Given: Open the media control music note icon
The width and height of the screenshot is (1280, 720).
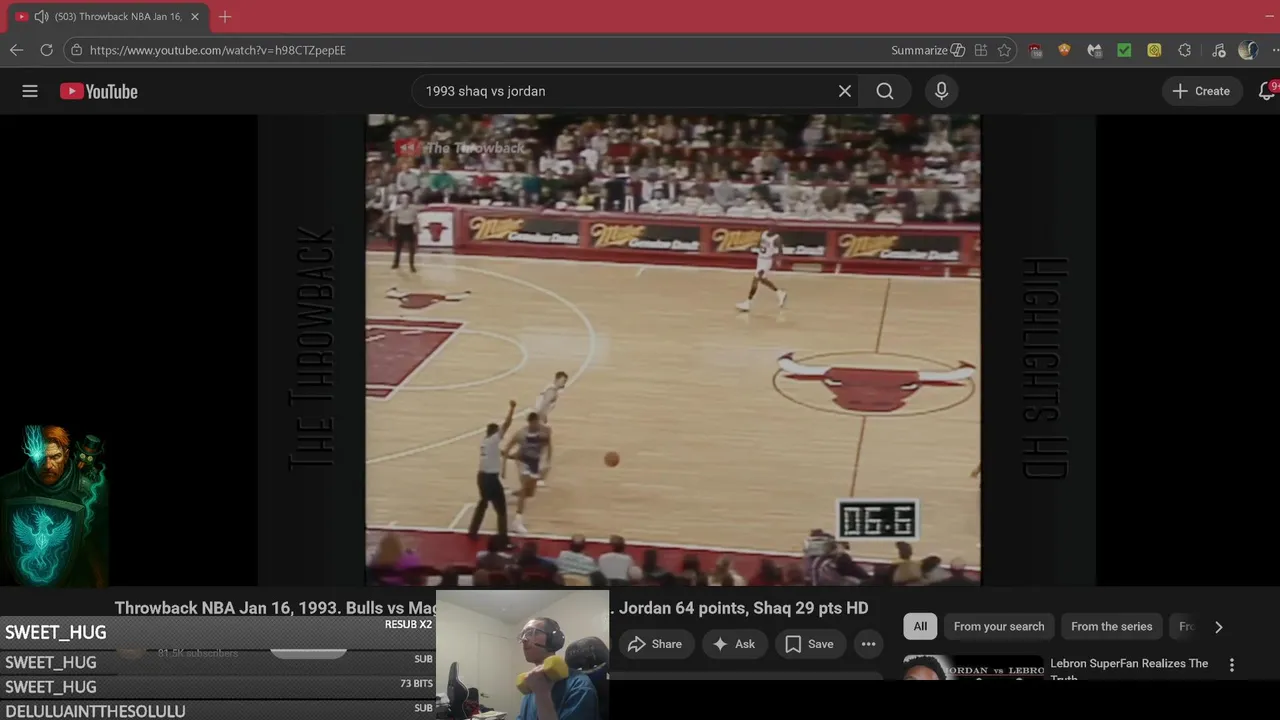Looking at the screenshot, I should 1218,50.
